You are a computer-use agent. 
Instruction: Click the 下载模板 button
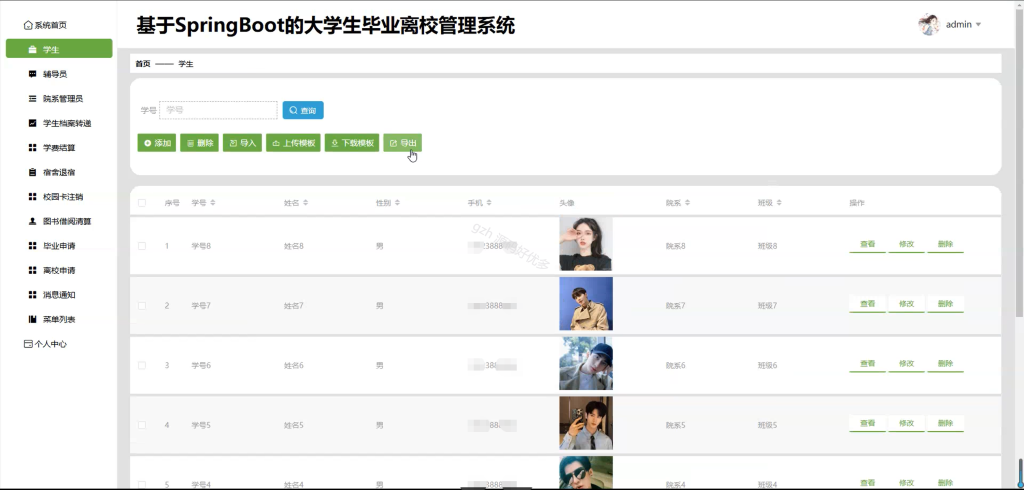tap(352, 143)
